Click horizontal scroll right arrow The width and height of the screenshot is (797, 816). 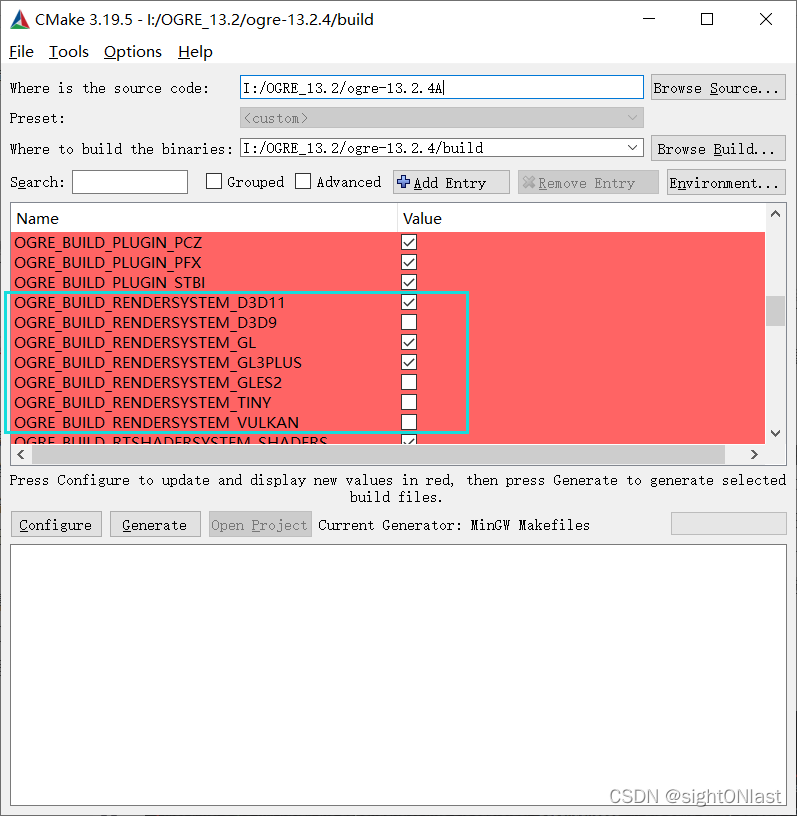754,454
